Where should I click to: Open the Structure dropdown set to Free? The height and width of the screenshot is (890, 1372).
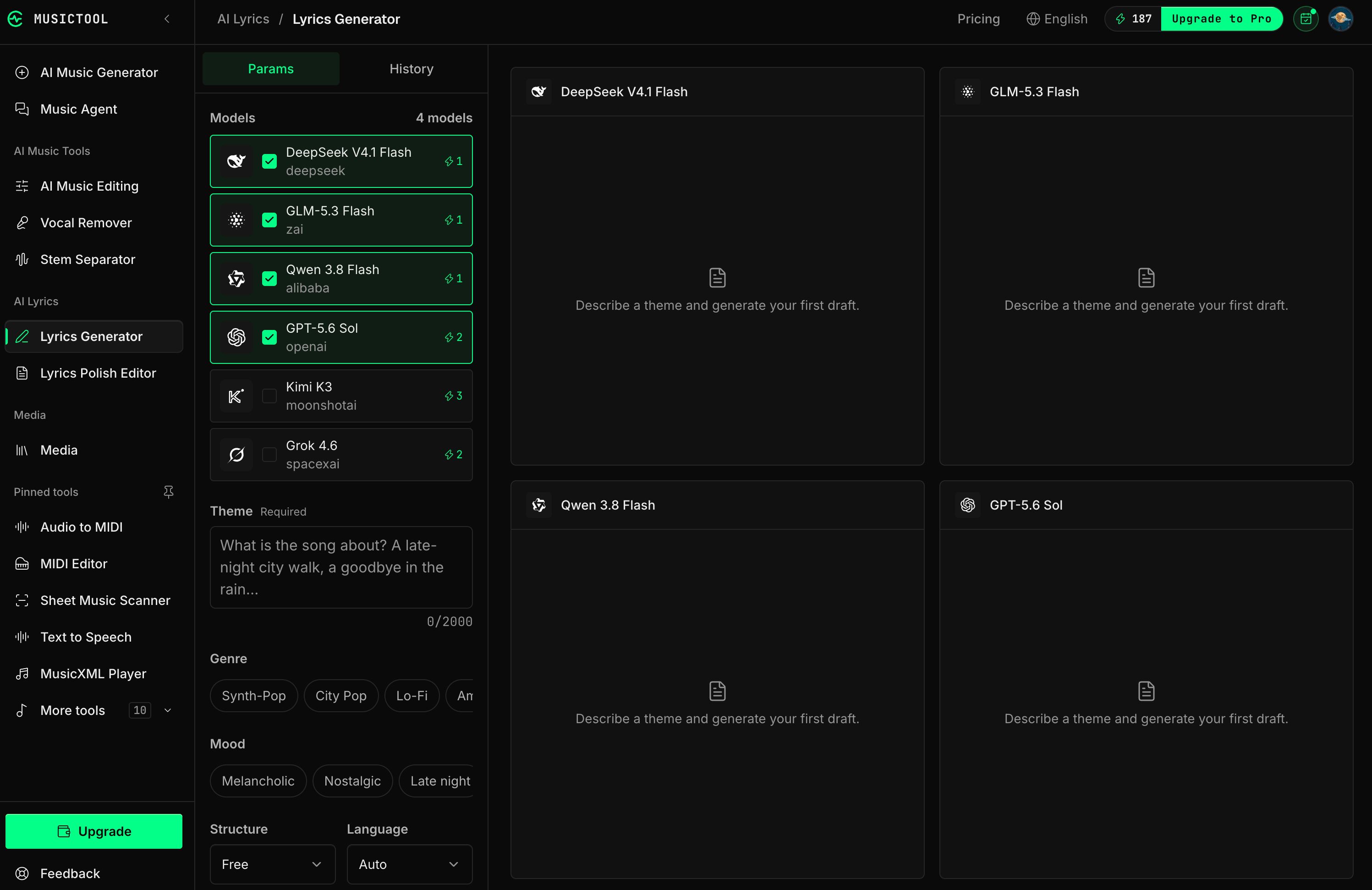pyautogui.click(x=273, y=864)
